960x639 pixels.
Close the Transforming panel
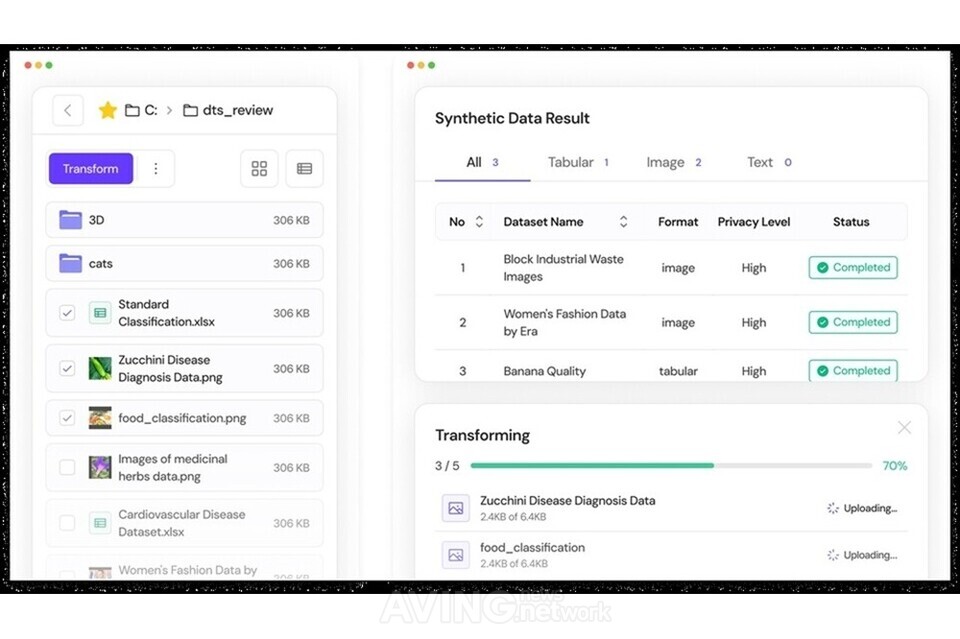(904, 428)
